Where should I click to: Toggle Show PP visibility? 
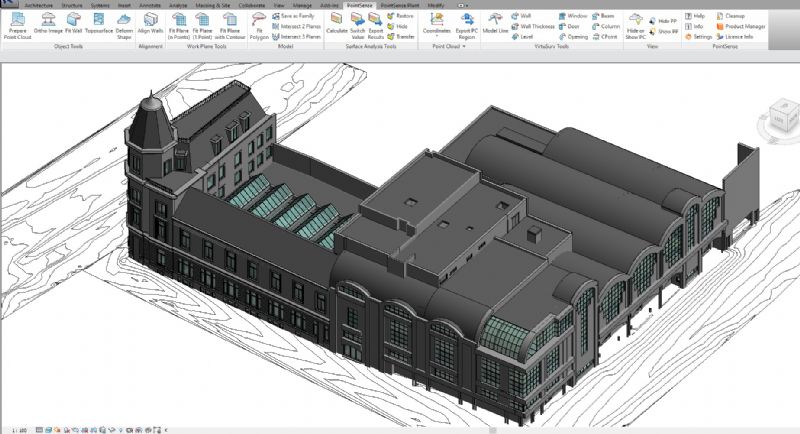point(666,31)
